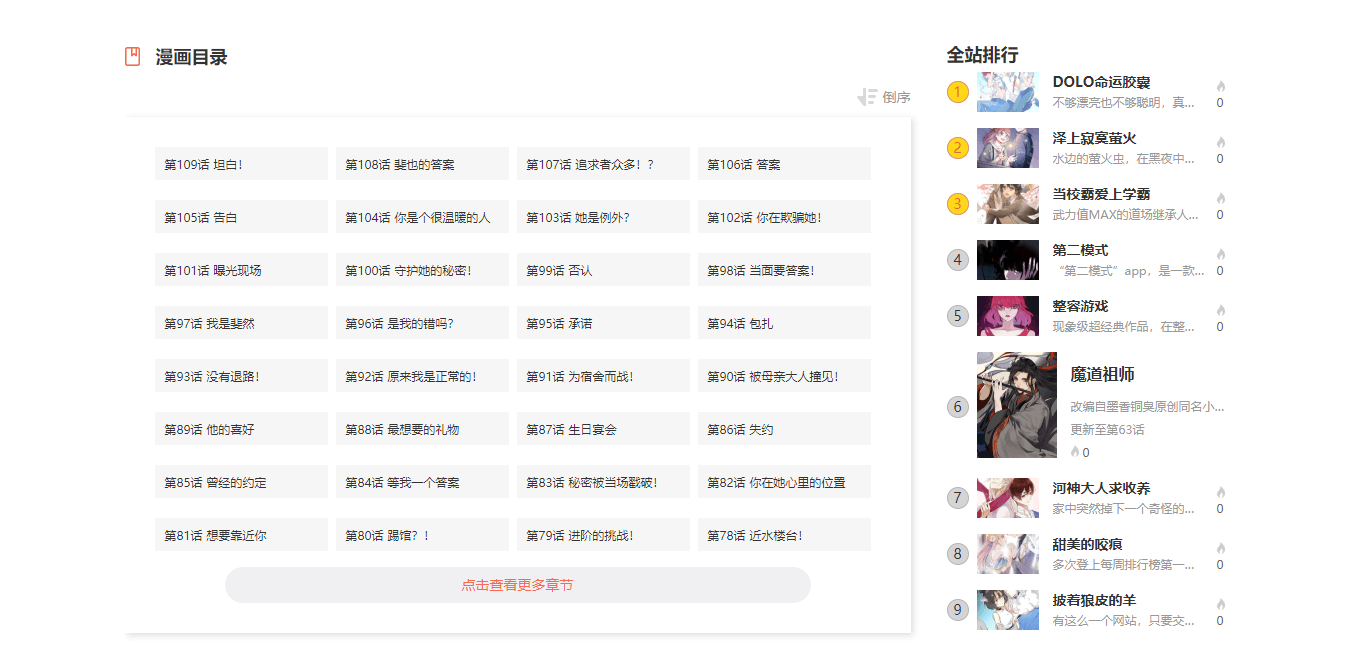Click the rank 3 gold badge

pos(958,204)
